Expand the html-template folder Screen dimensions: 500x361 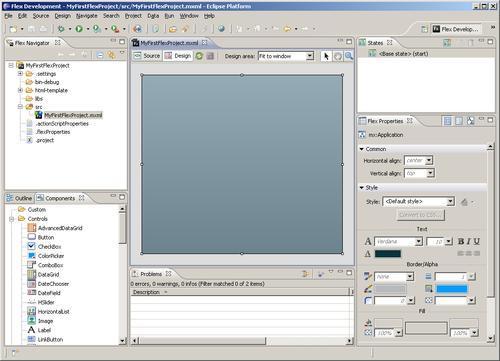[x=20, y=90]
